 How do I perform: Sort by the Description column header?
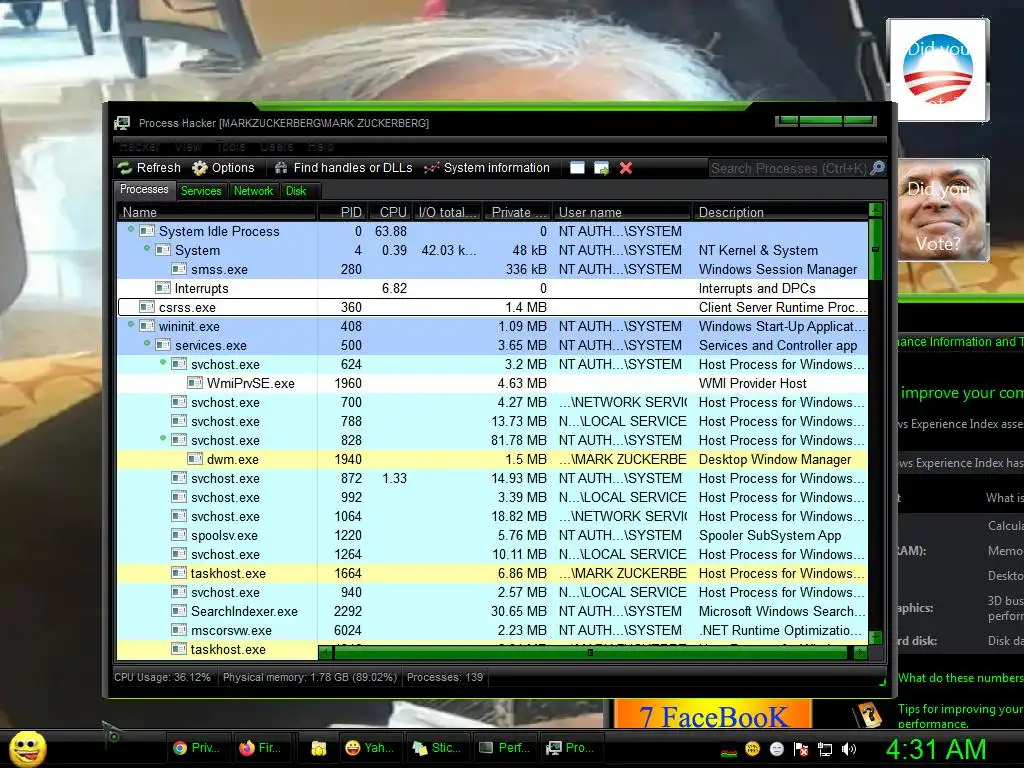(780, 212)
